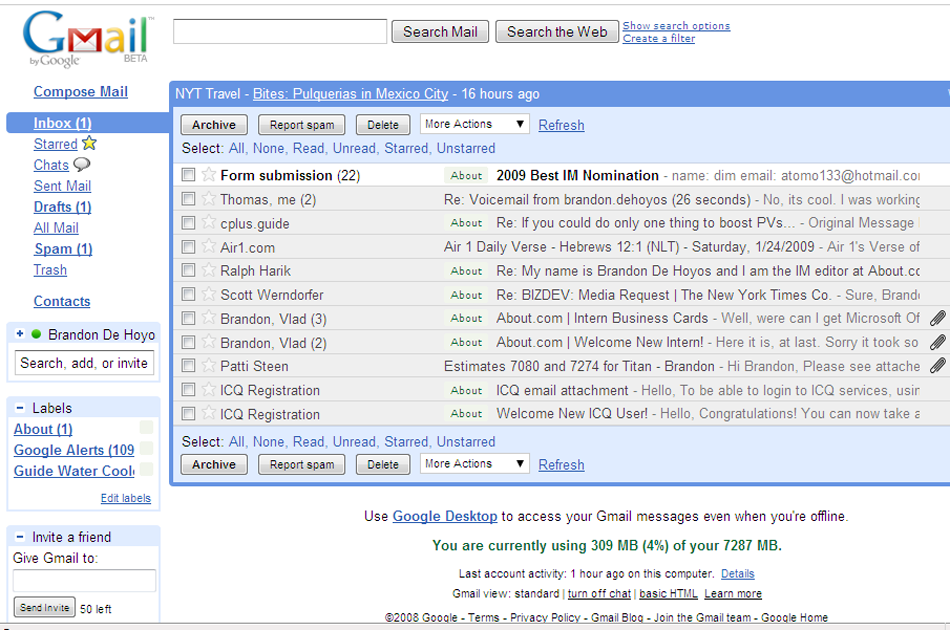Click the top Archive button
The image size is (950, 630).
coord(214,125)
